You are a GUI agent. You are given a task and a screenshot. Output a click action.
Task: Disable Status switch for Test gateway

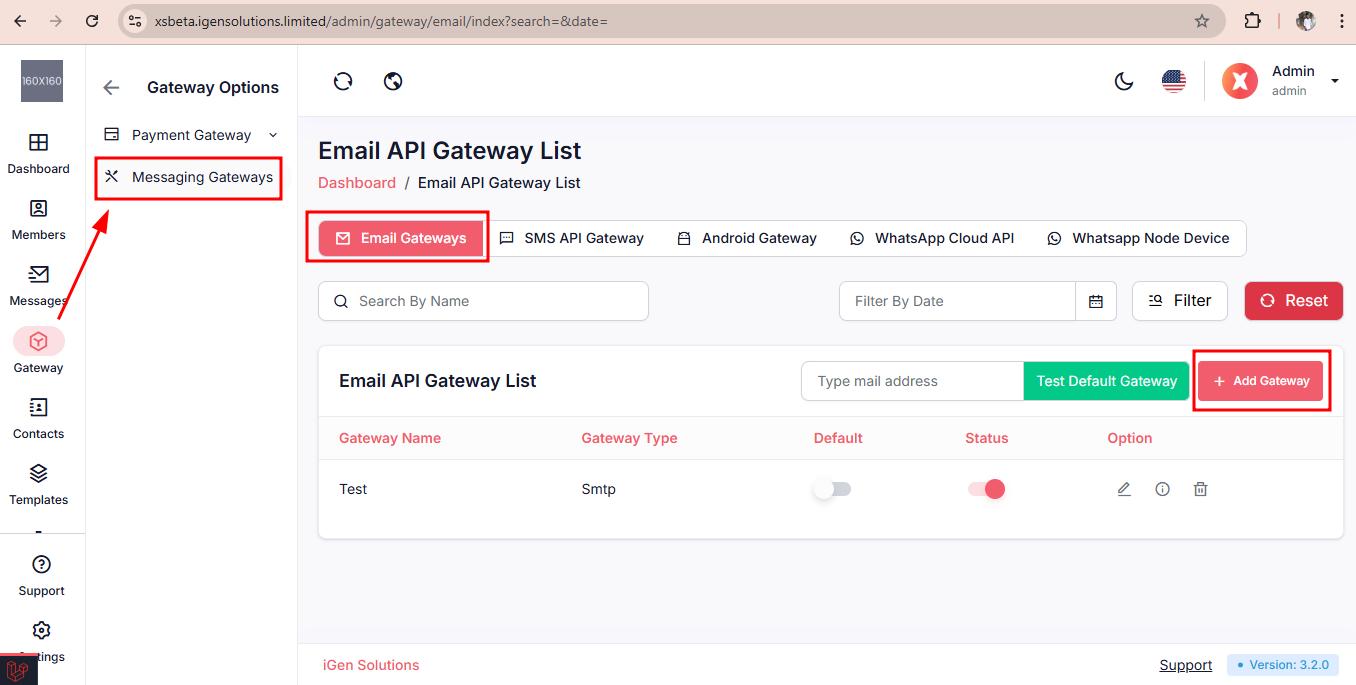(x=986, y=489)
